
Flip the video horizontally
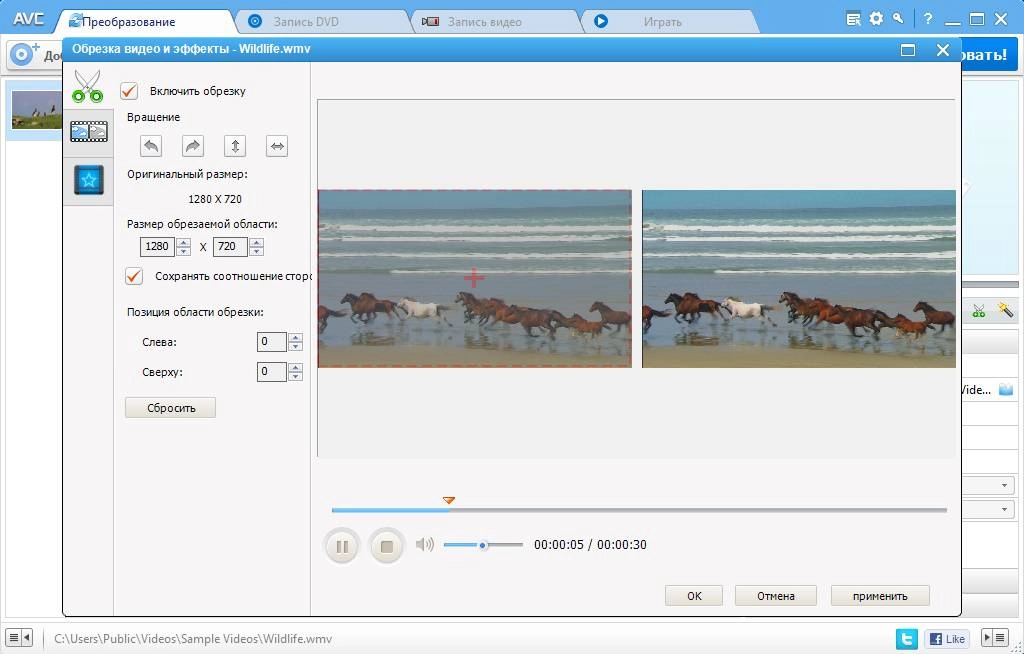tap(277, 146)
